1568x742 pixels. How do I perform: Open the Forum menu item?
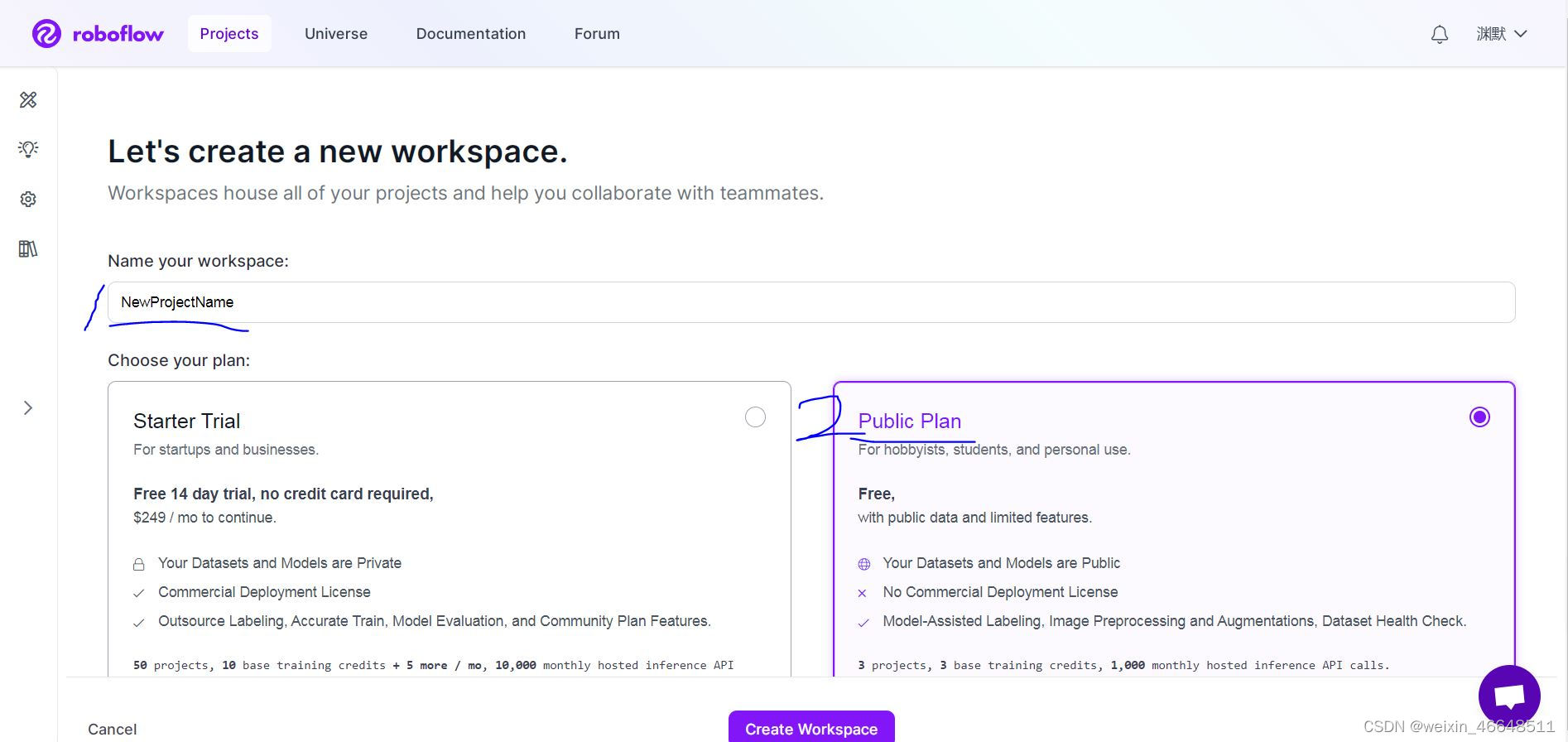[x=597, y=34]
